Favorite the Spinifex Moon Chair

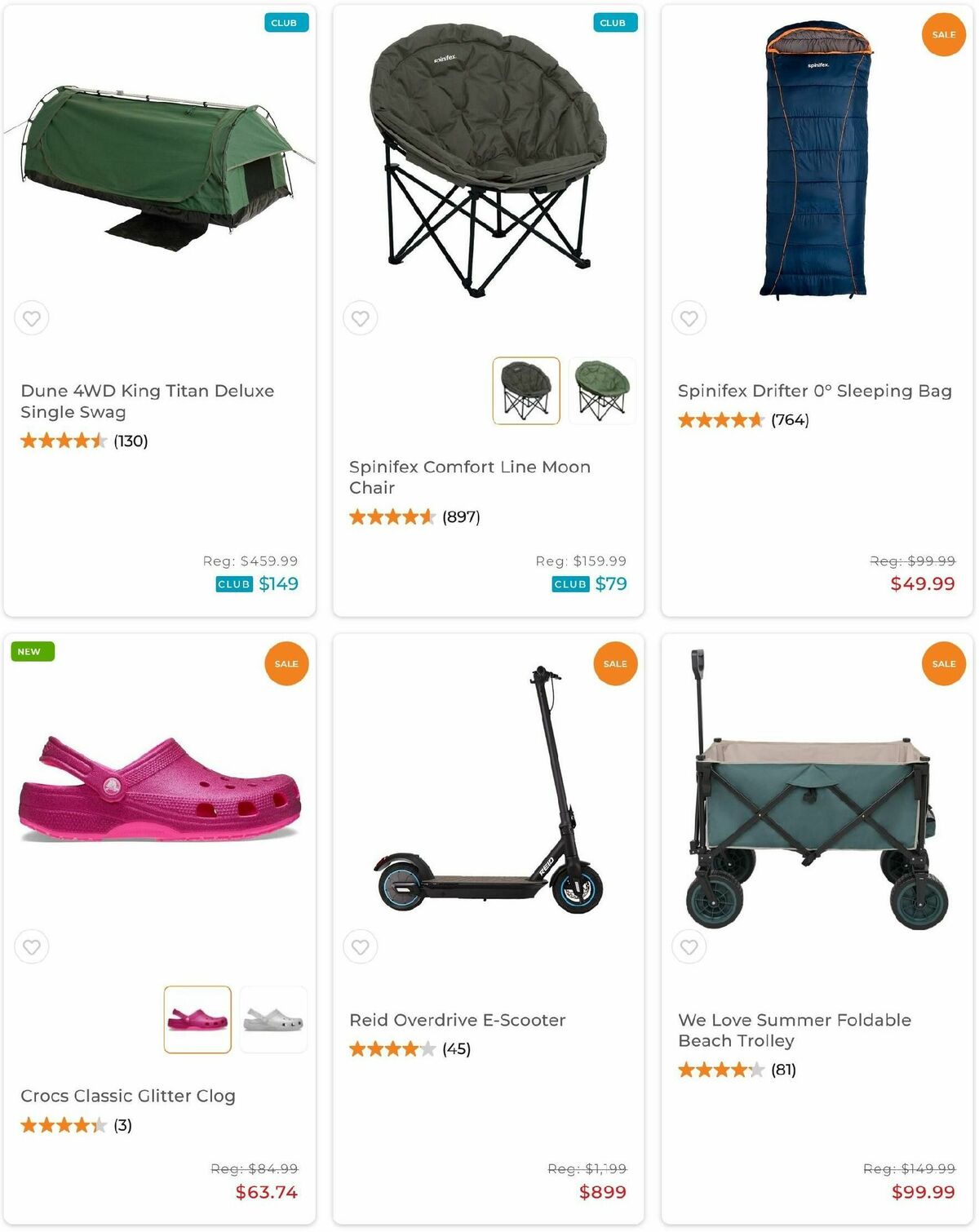point(361,318)
